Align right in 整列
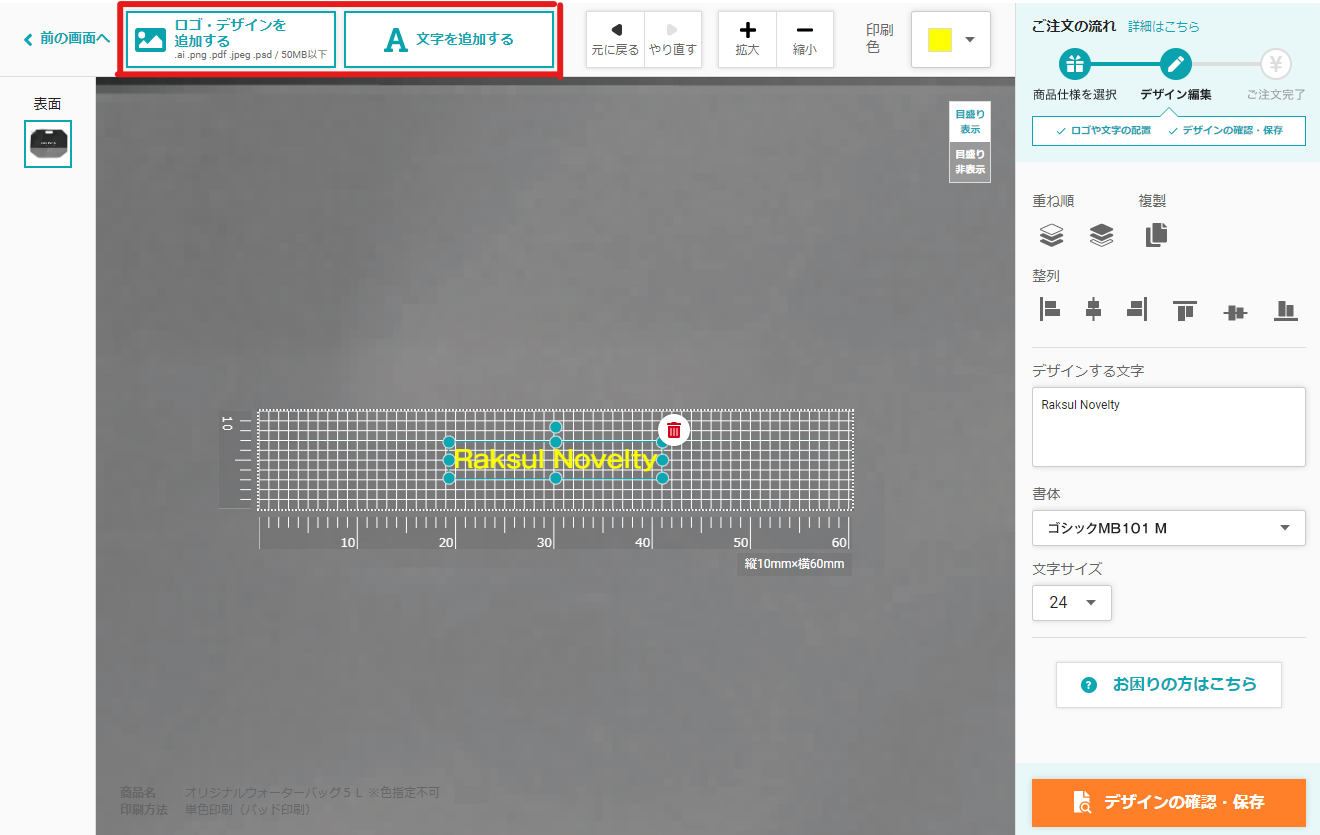The height and width of the screenshot is (835, 1320). (x=1137, y=310)
